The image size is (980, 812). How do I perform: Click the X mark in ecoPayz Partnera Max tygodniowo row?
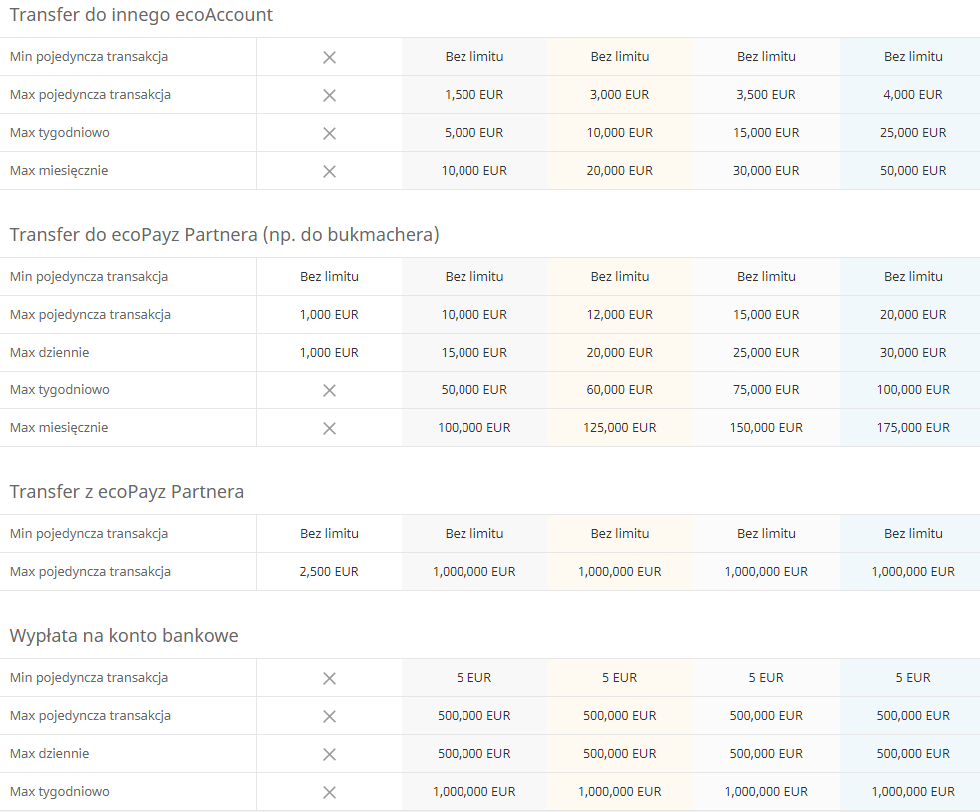coord(329,391)
